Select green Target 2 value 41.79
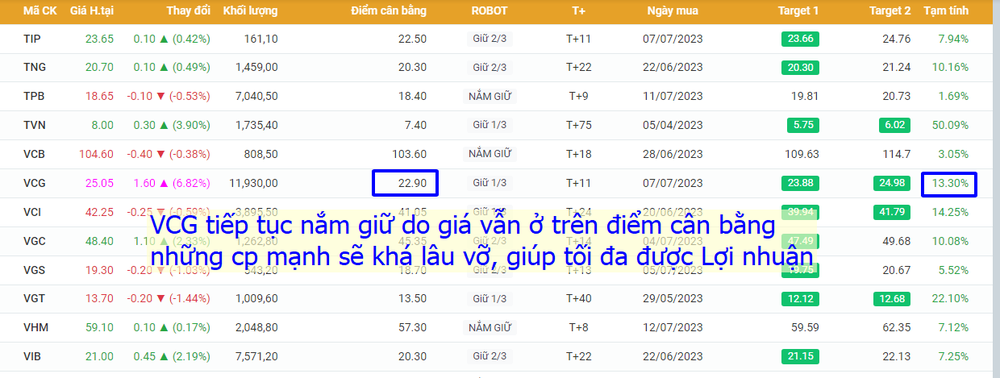Viewport: 1000px width, 378px height. coord(892,212)
